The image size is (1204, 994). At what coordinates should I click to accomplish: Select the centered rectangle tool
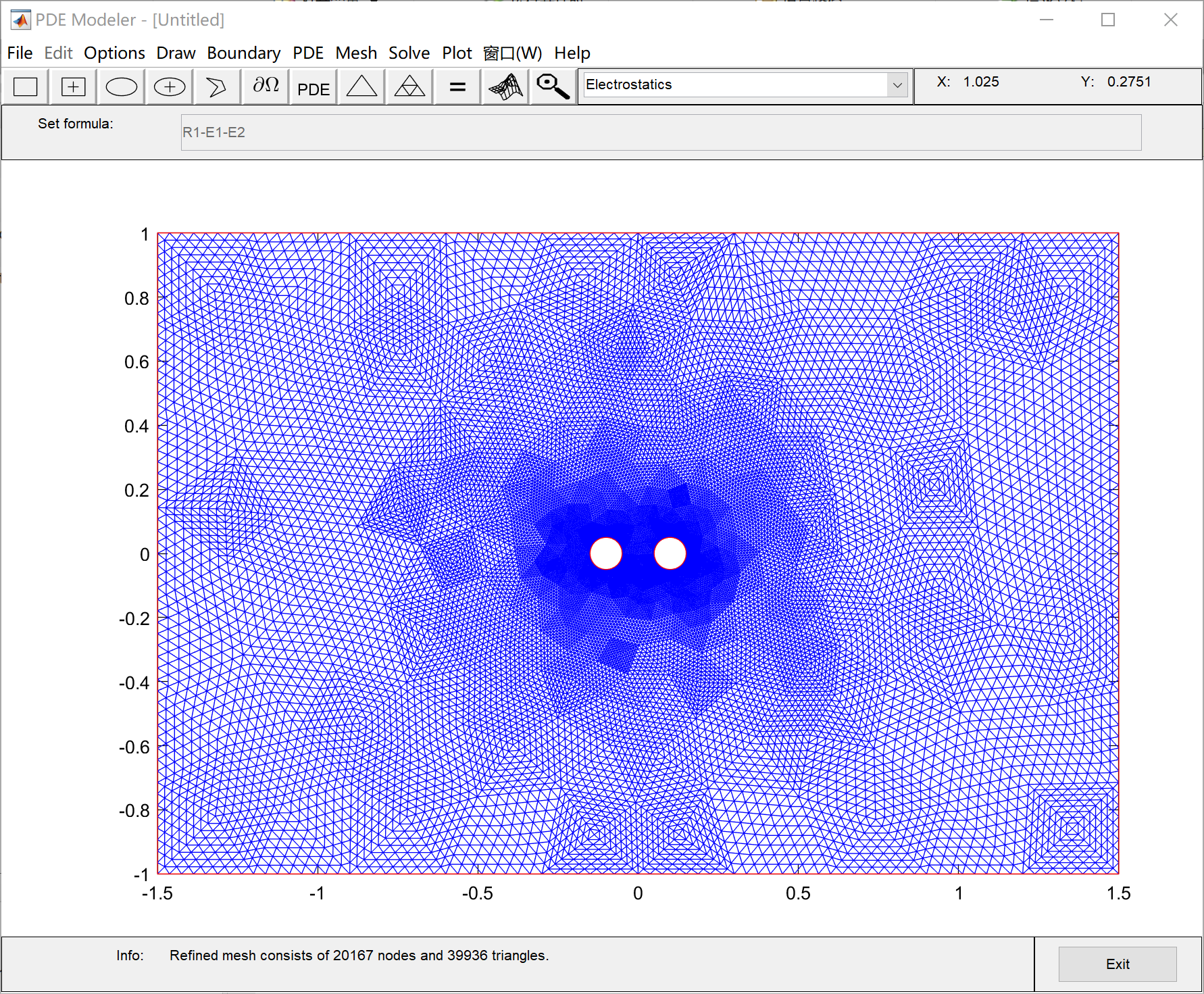(72, 86)
